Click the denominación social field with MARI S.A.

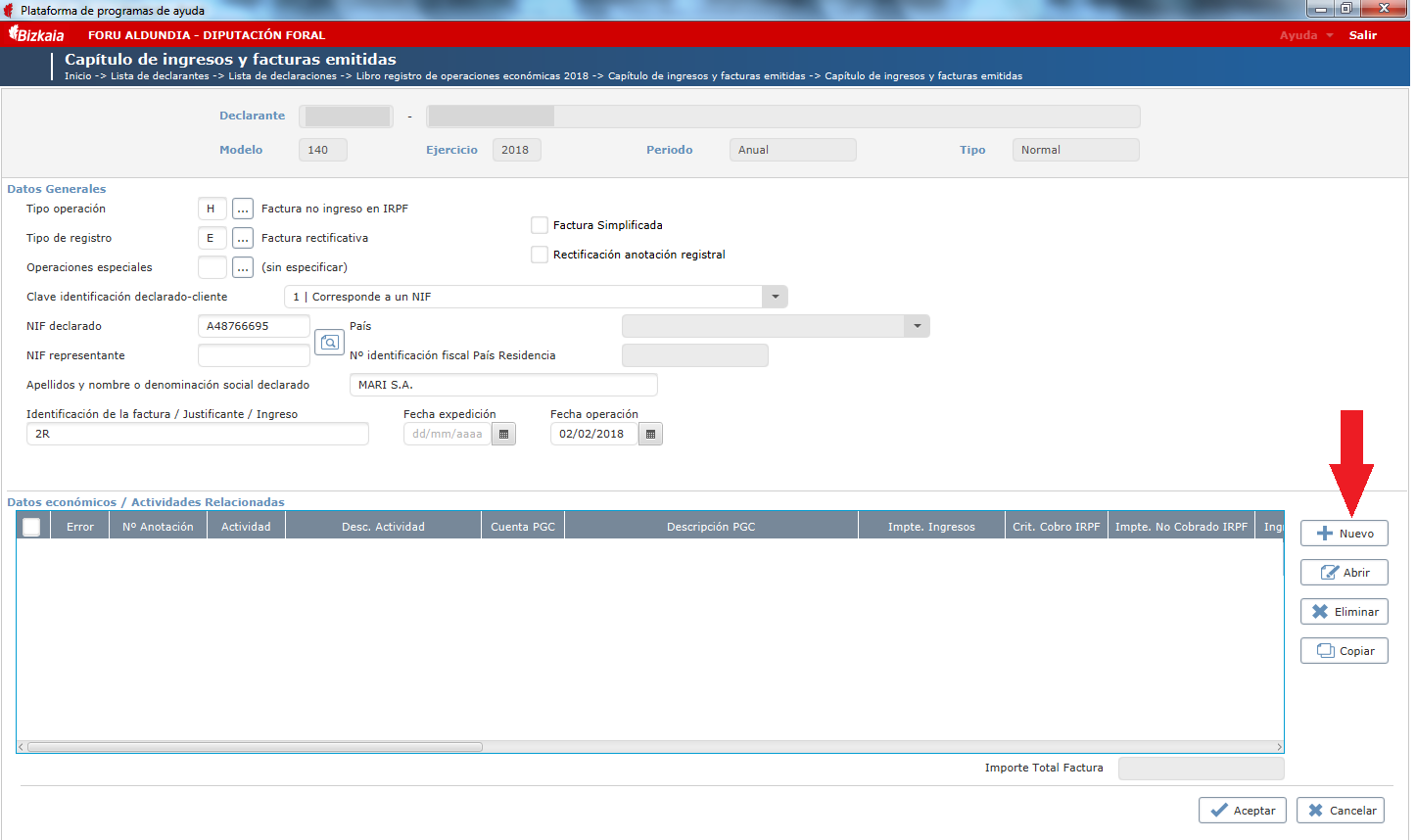[x=503, y=385]
